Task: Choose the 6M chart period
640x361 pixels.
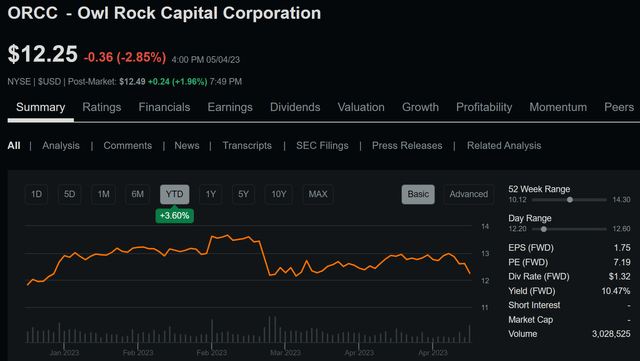Action: [x=138, y=194]
